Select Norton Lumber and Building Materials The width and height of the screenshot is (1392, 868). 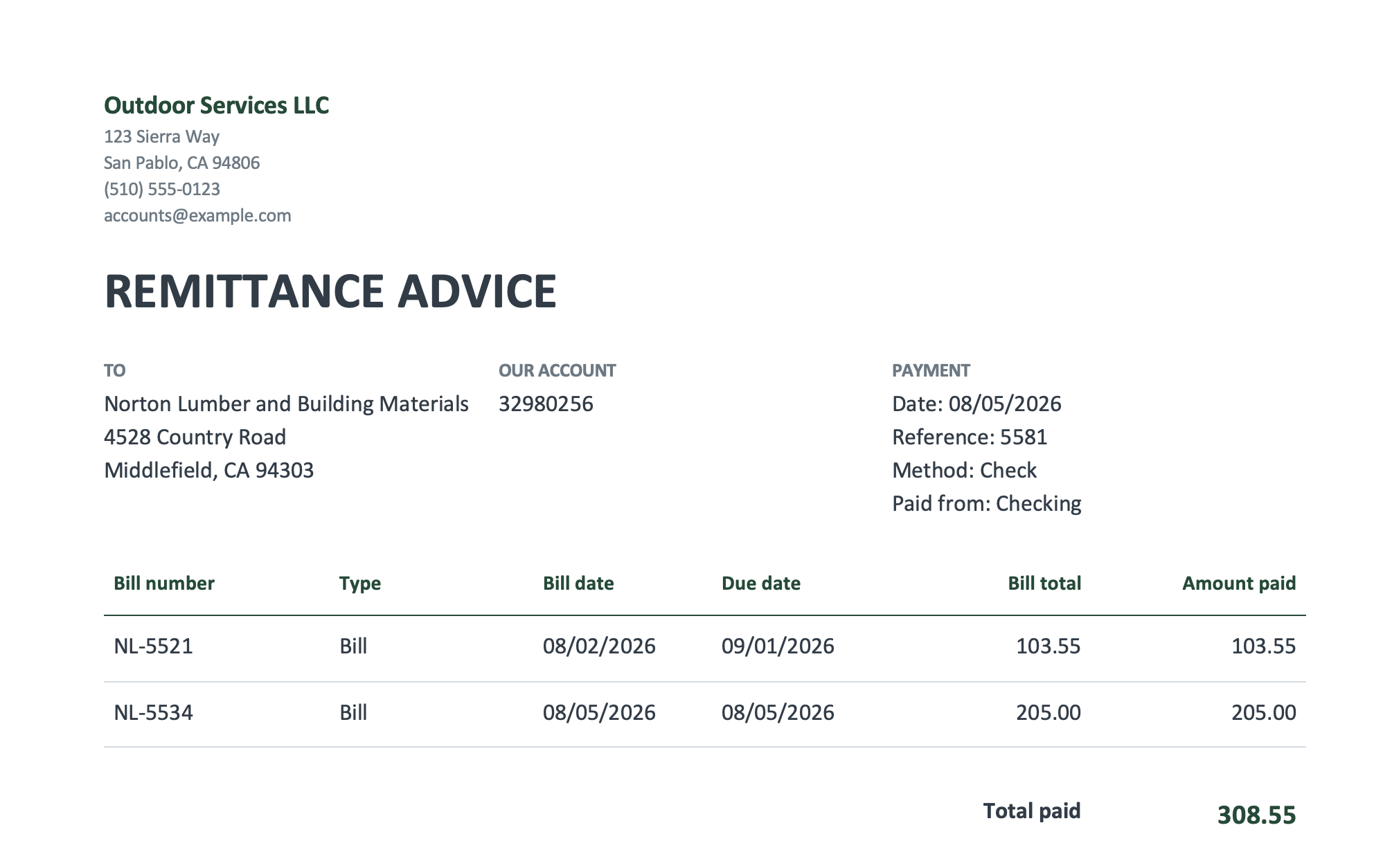(286, 404)
